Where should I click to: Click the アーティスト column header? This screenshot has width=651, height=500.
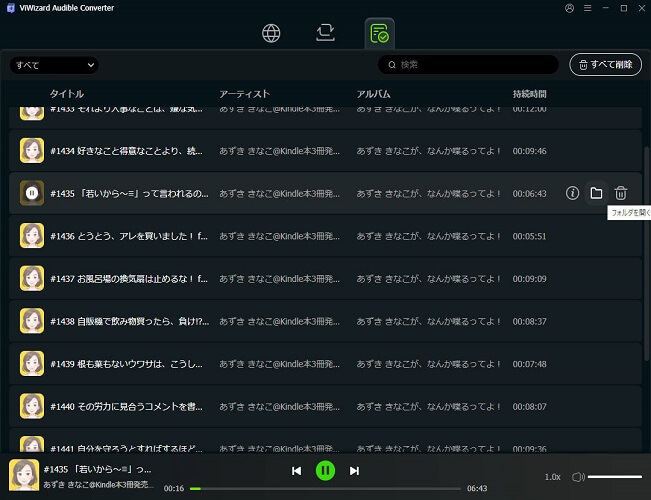245,94
